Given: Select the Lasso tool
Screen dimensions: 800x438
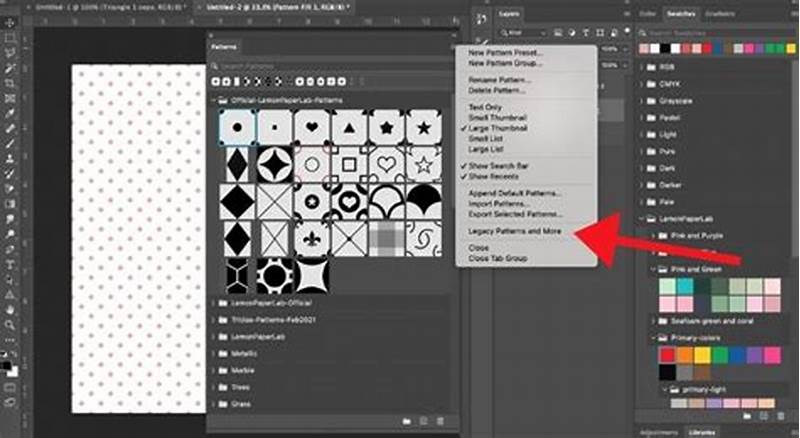Looking at the screenshot, I should pos(10,53).
